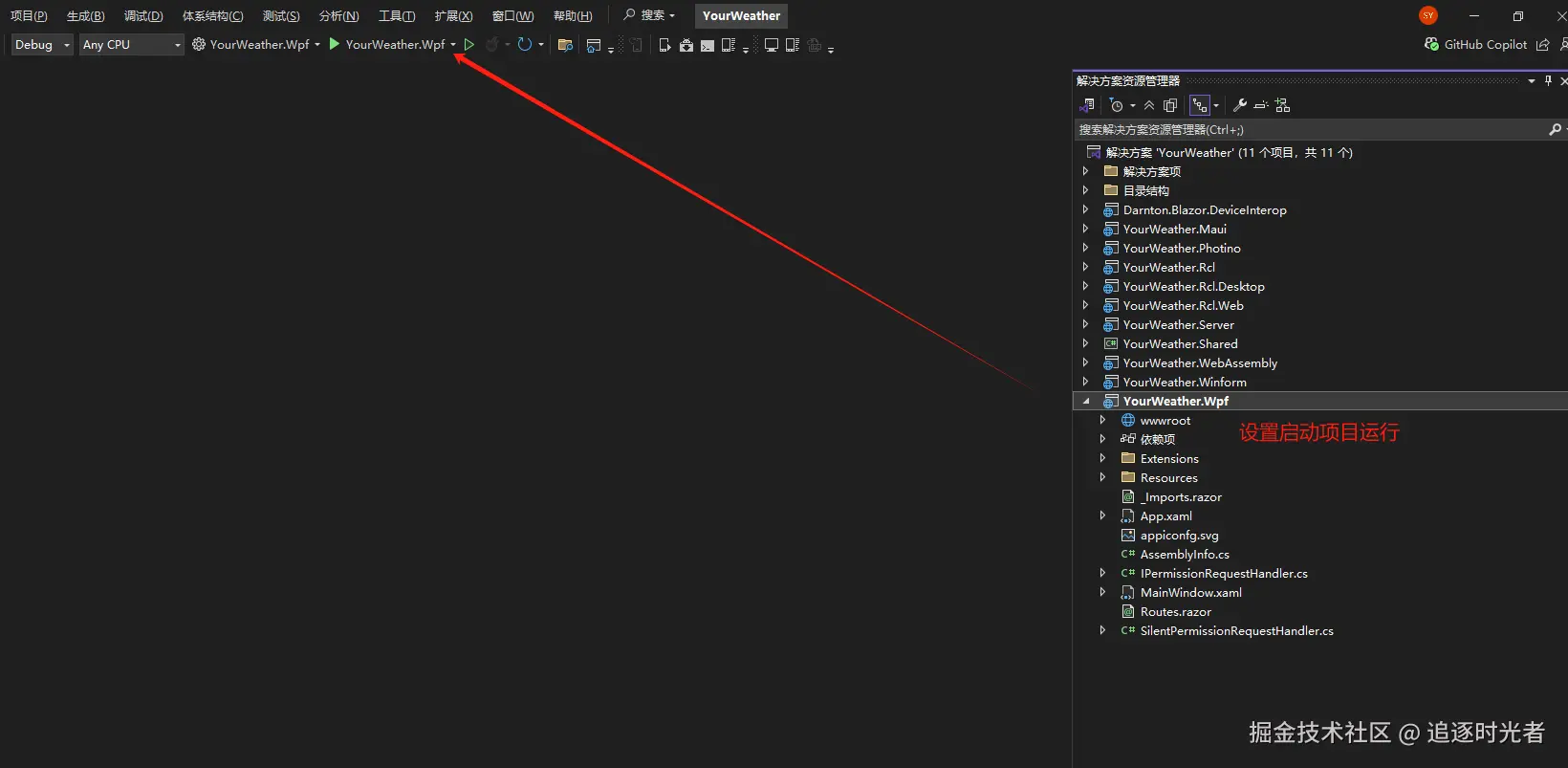
Task: Open the 生成(B) build menu
Action: [x=86, y=15]
